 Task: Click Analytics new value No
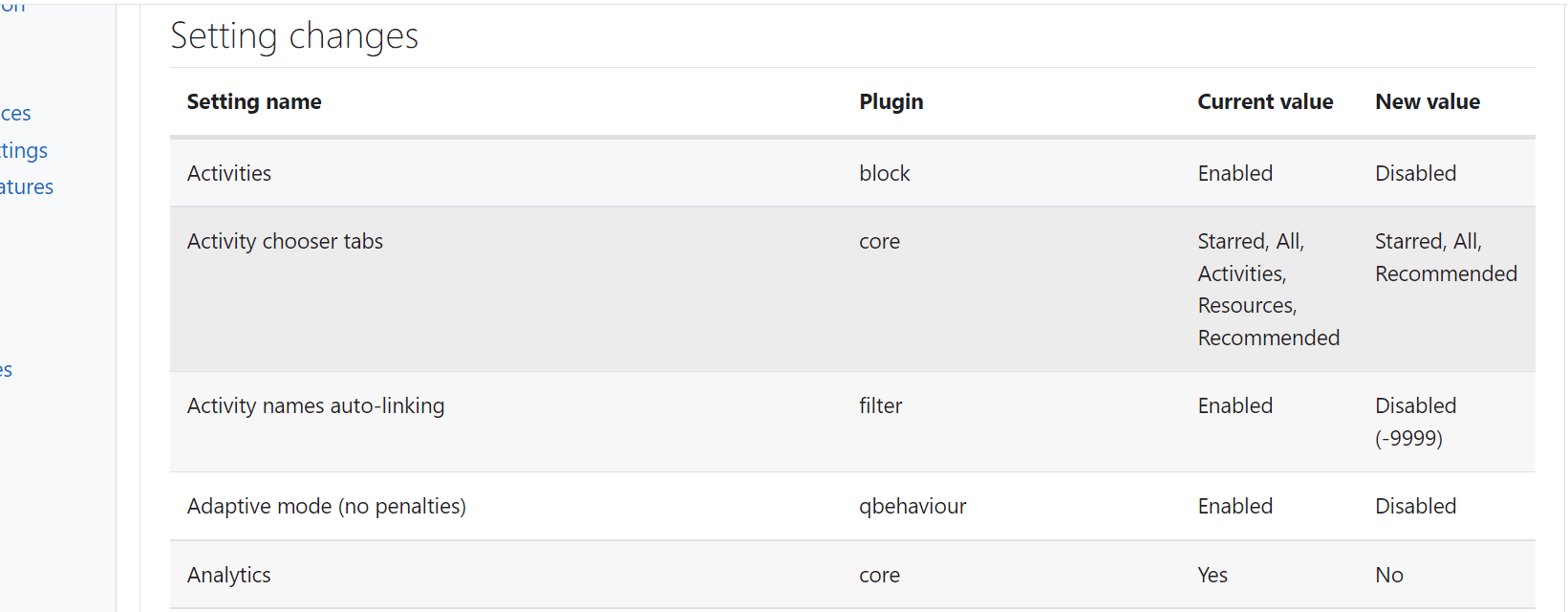coord(1389,575)
